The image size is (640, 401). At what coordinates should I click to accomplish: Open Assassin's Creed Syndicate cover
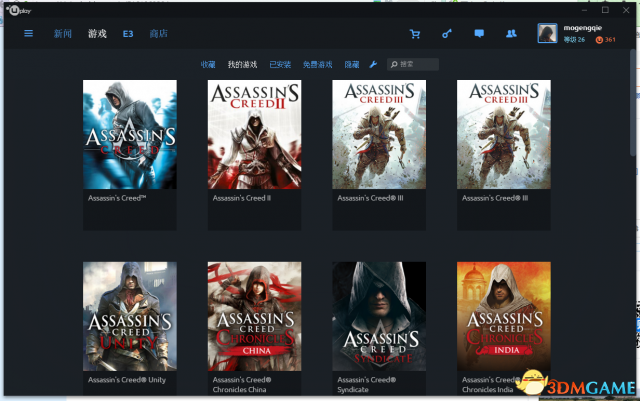379,316
